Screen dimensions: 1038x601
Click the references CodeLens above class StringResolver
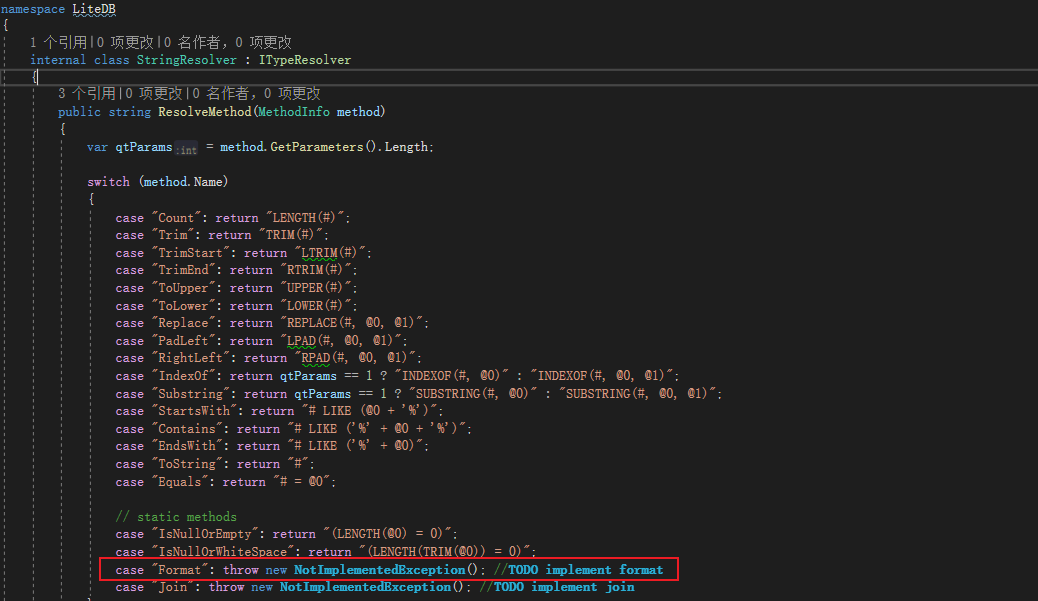pyautogui.click(x=59, y=42)
